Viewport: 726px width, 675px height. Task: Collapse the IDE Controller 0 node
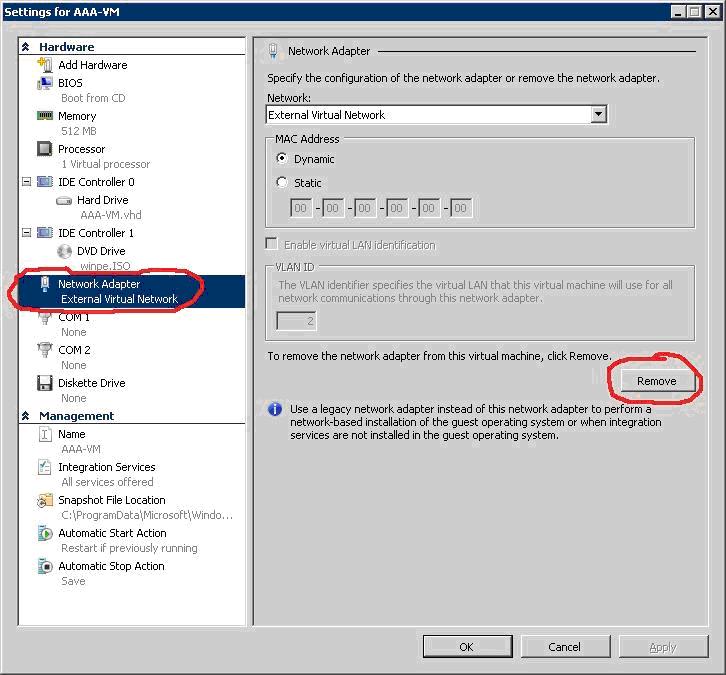(x=26, y=181)
